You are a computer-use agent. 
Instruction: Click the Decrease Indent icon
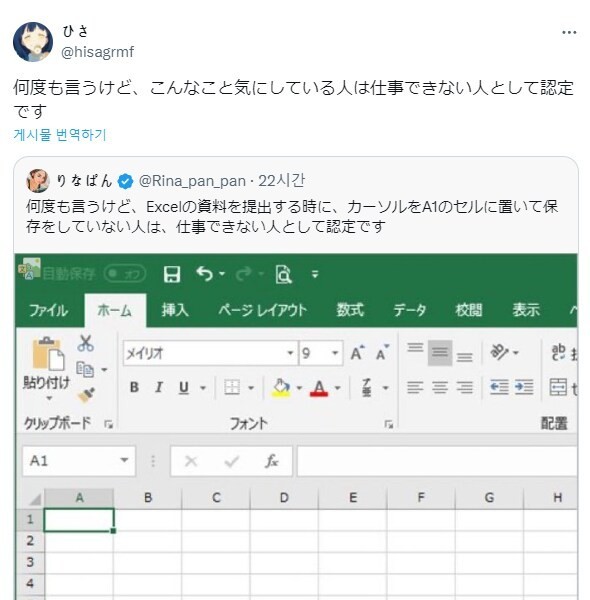[499, 387]
